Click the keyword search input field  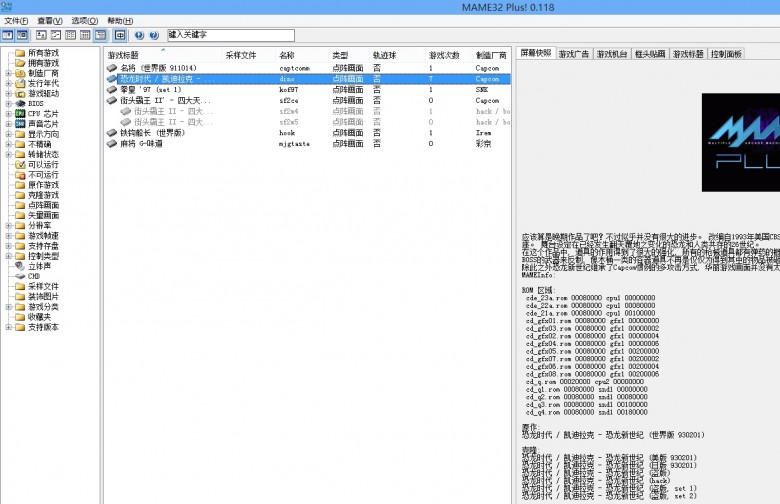coord(231,35)
